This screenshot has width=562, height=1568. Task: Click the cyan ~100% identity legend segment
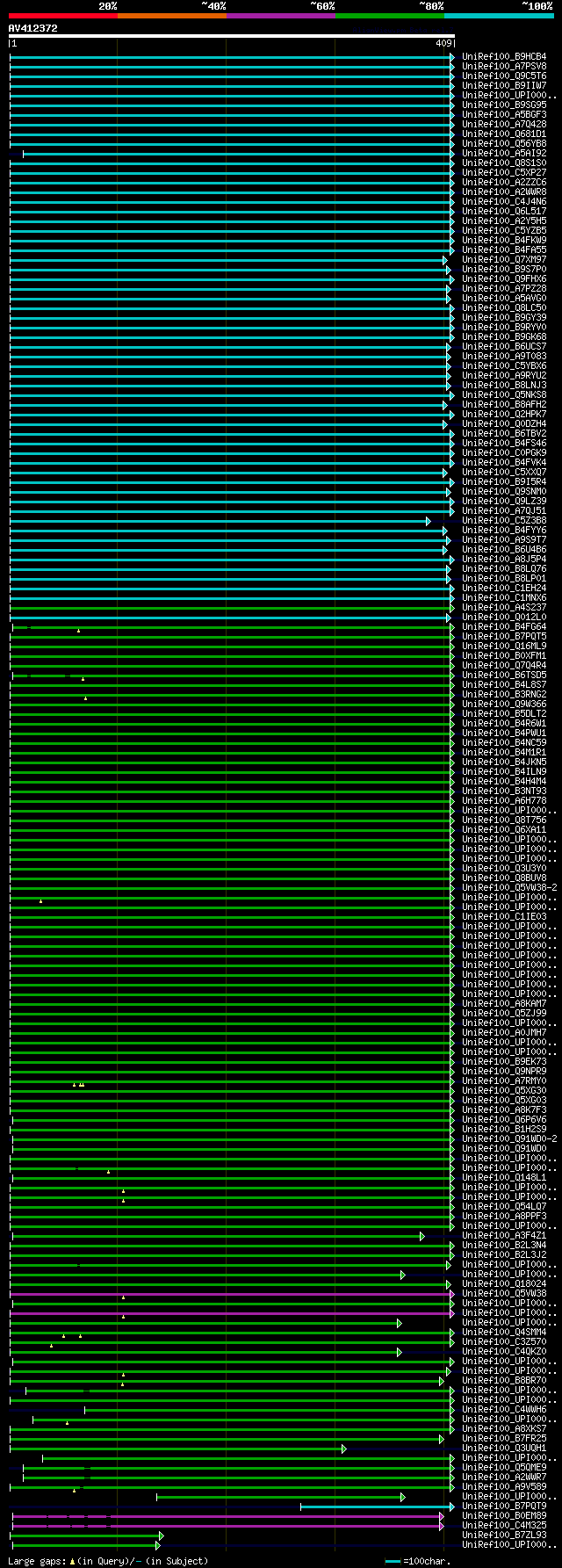[499, 15]
